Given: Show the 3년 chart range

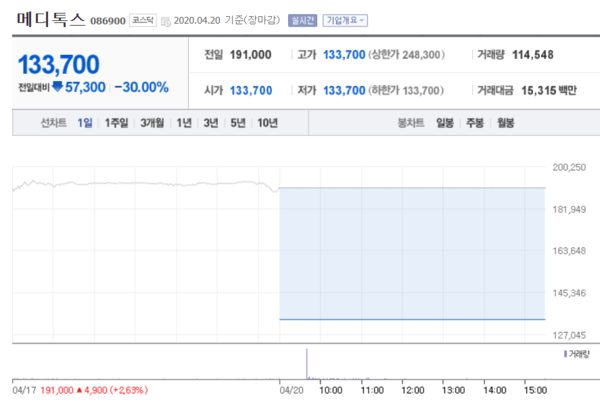Looking at the screenshot, I should (210, 123).
